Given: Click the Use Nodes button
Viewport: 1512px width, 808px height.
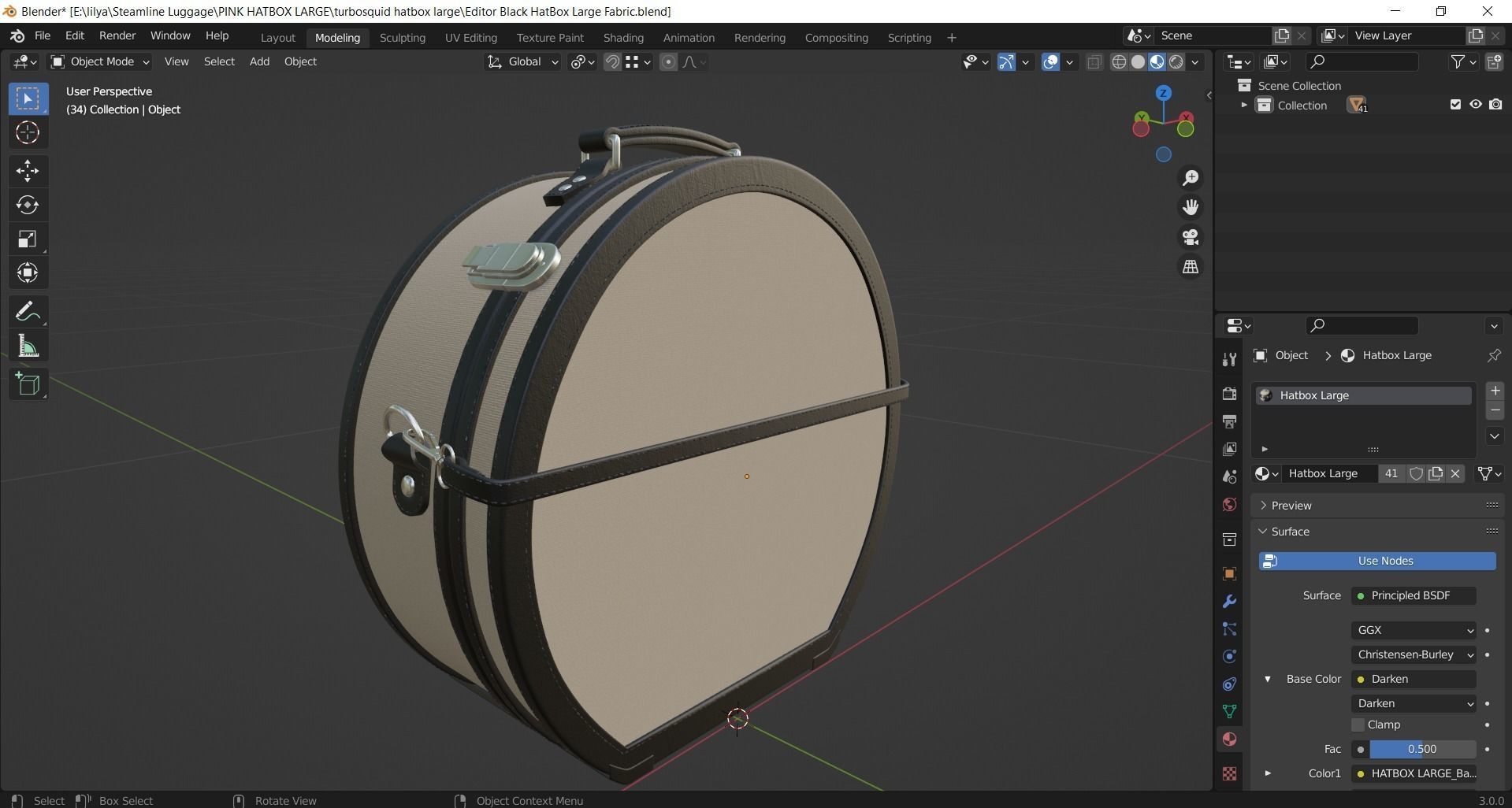Looking at the screenshot, I should [x=1377, y=561].
